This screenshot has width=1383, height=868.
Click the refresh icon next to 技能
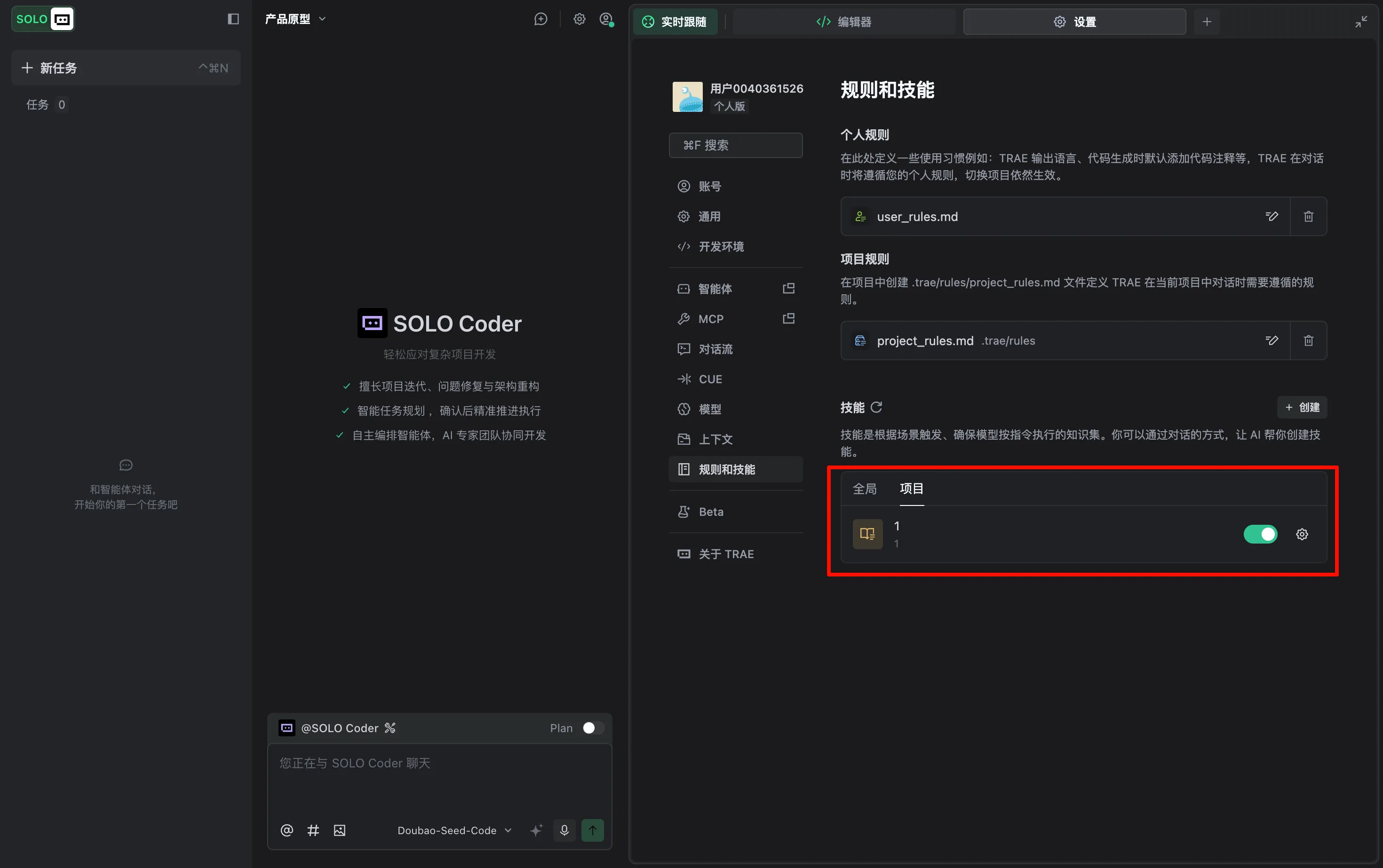point(876,407)
